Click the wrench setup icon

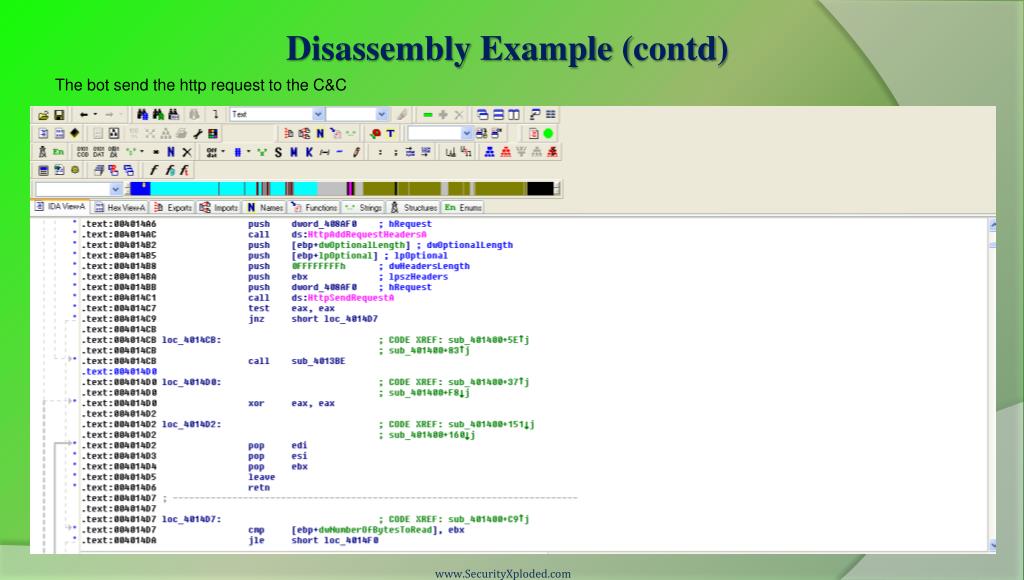coord(197,134)
